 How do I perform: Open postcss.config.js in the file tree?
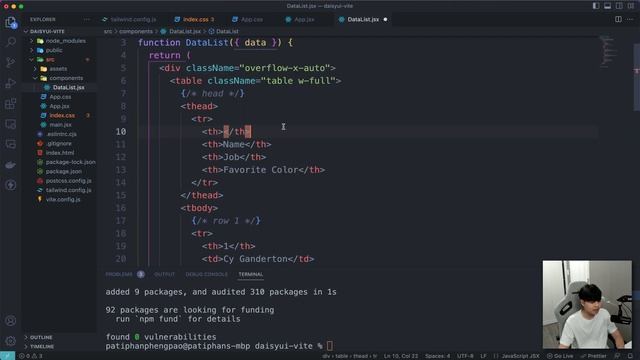(x=68, y=181)
